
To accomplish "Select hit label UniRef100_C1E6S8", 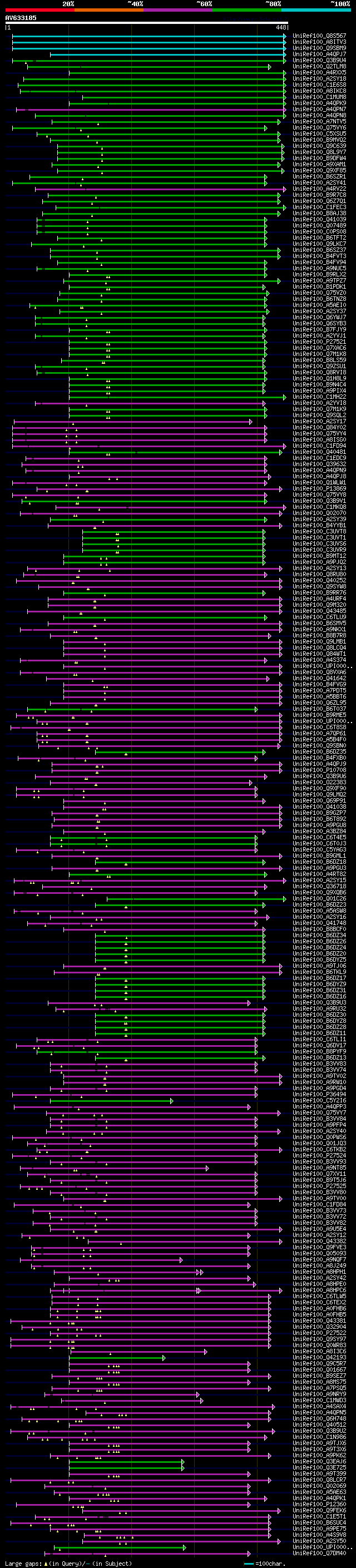I will coord(319,85).
